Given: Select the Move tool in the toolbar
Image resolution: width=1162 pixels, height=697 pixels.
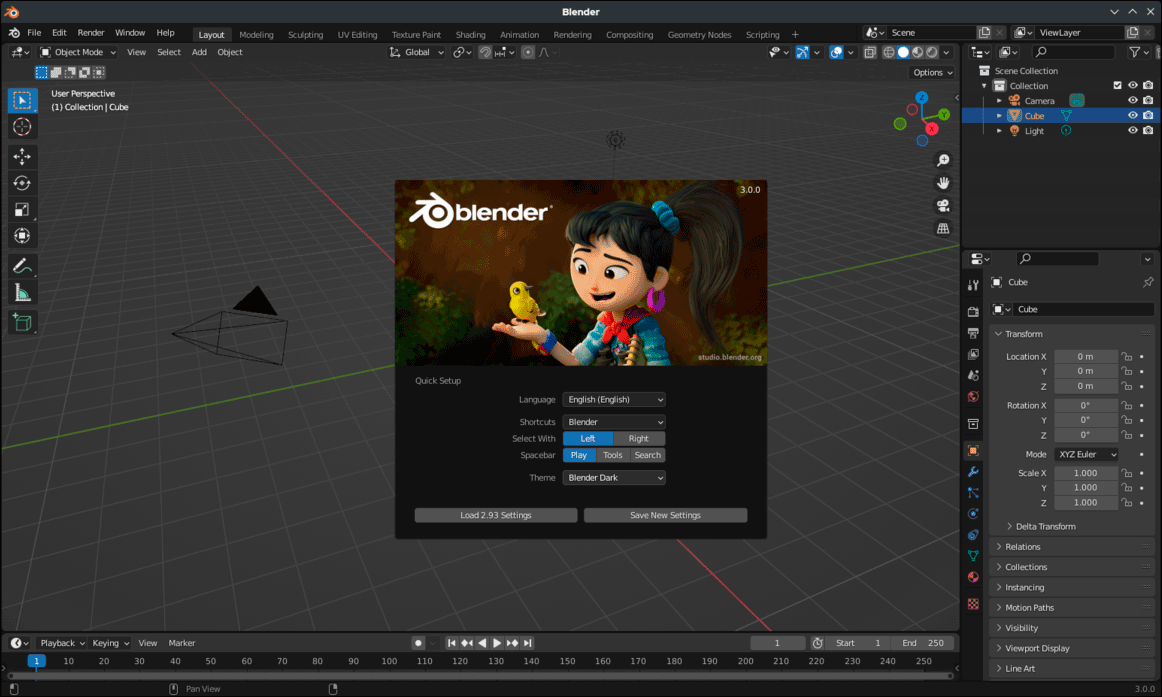Looking at the screenshot, I should coord(22,156).
